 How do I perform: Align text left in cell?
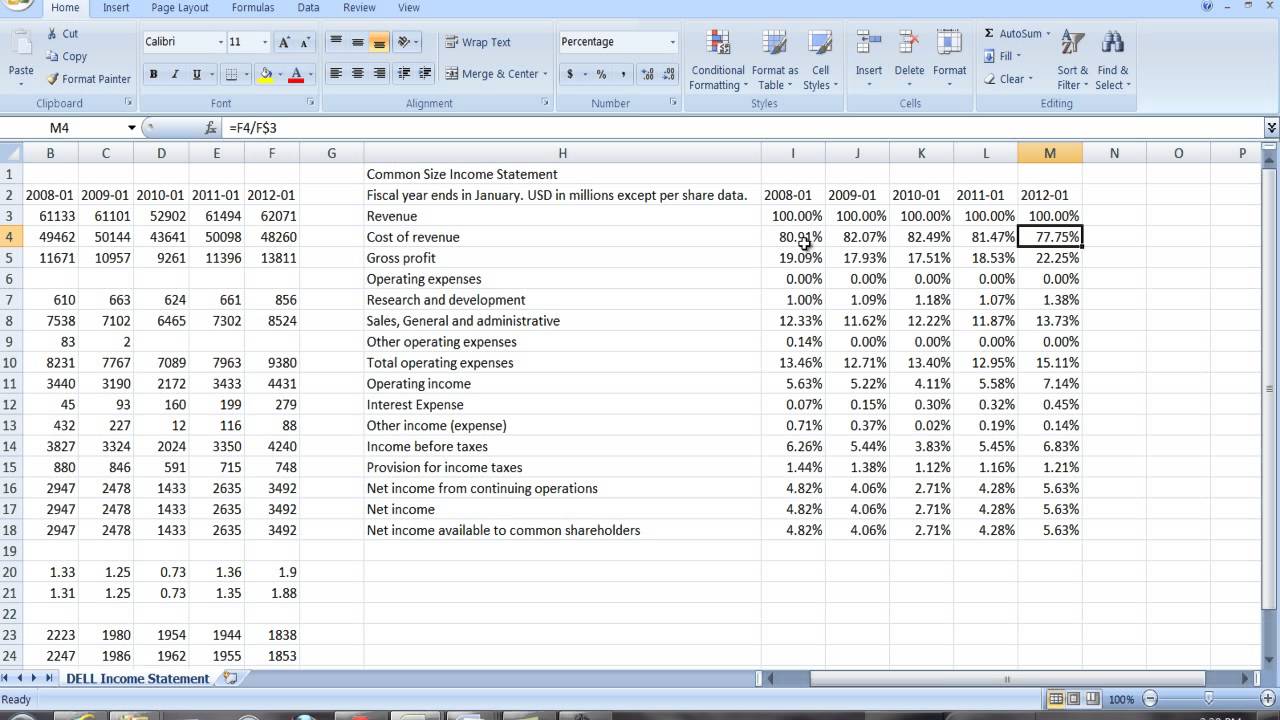click(336, 74)
